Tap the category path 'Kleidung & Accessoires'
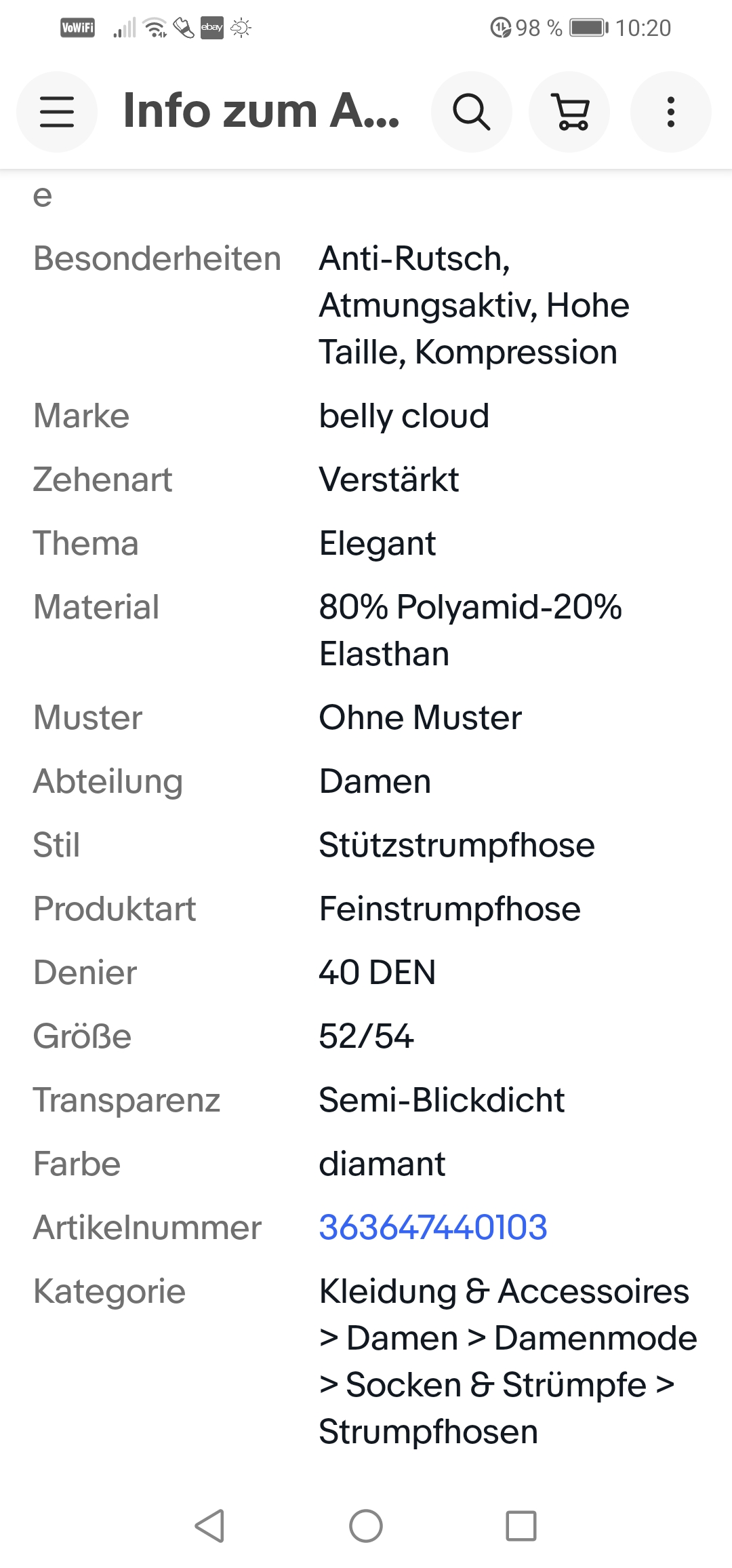The image size is (732, 1568). (504, 1291)
